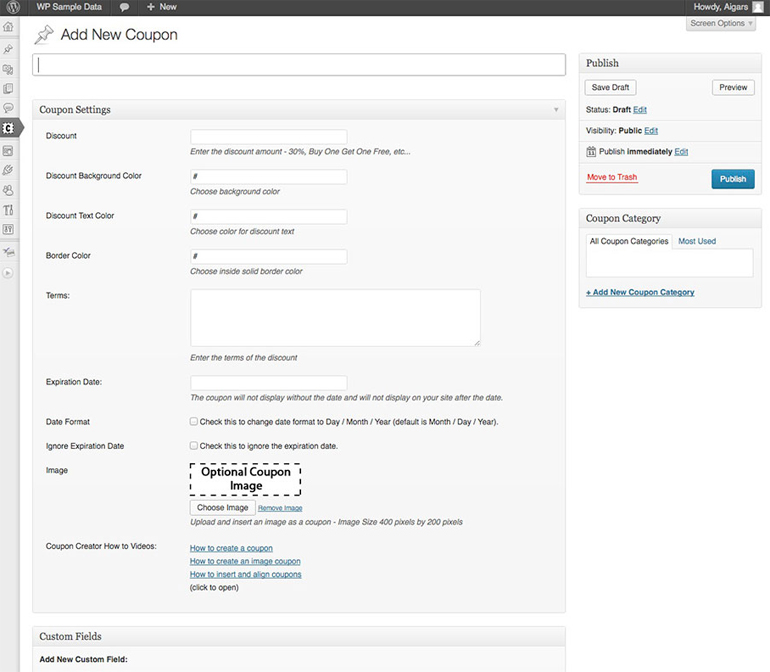Open the Posts pushpin icon in sidebar
770x672 pixels.
tap(9, 49)
